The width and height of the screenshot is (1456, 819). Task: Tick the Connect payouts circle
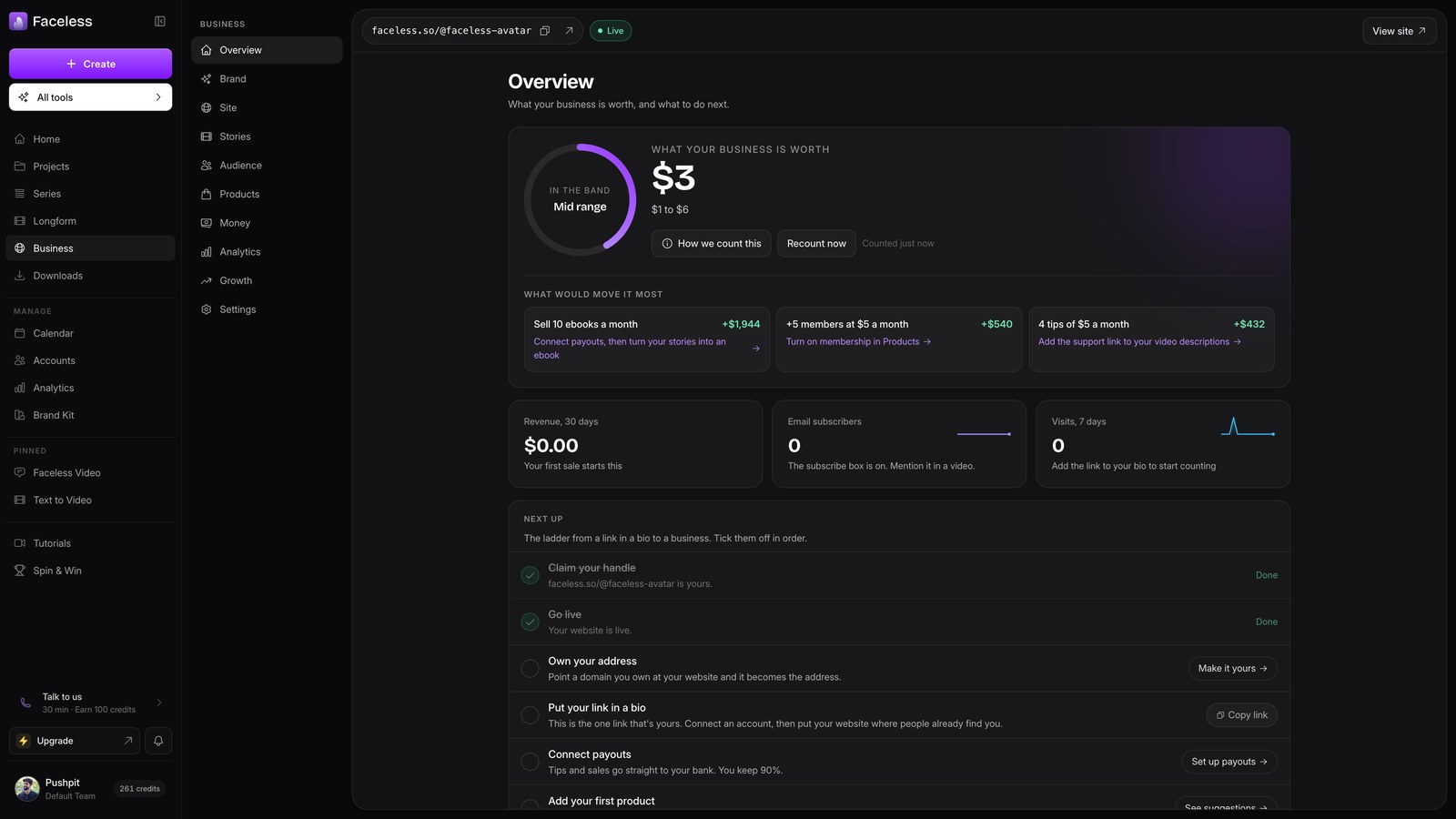[x=530, y=762]
